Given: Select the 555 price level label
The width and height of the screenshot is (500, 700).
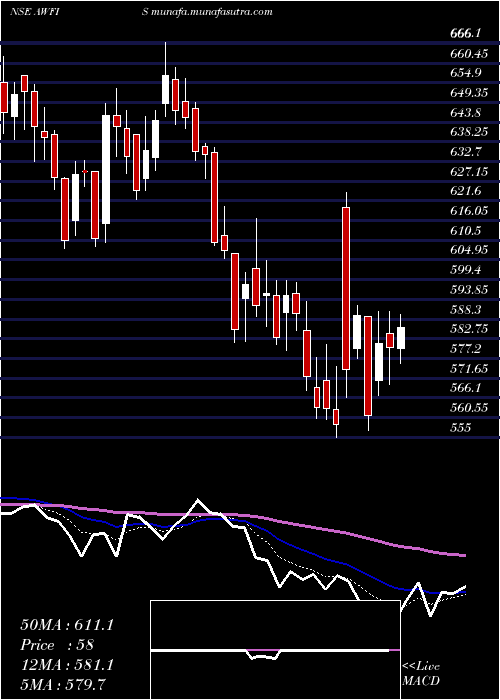Looking at the screenshot, I should [x=461, y=427].
